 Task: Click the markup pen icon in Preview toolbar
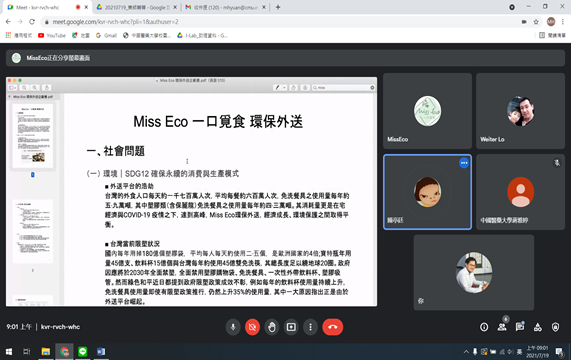[x=277, y=88]
